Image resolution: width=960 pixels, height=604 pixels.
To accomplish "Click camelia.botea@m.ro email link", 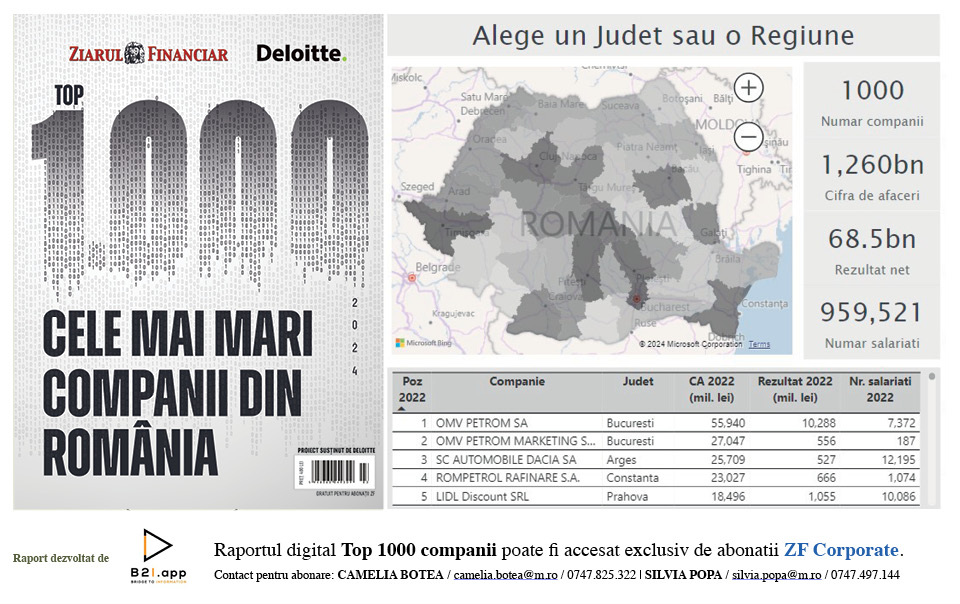I will coord(505,575).
